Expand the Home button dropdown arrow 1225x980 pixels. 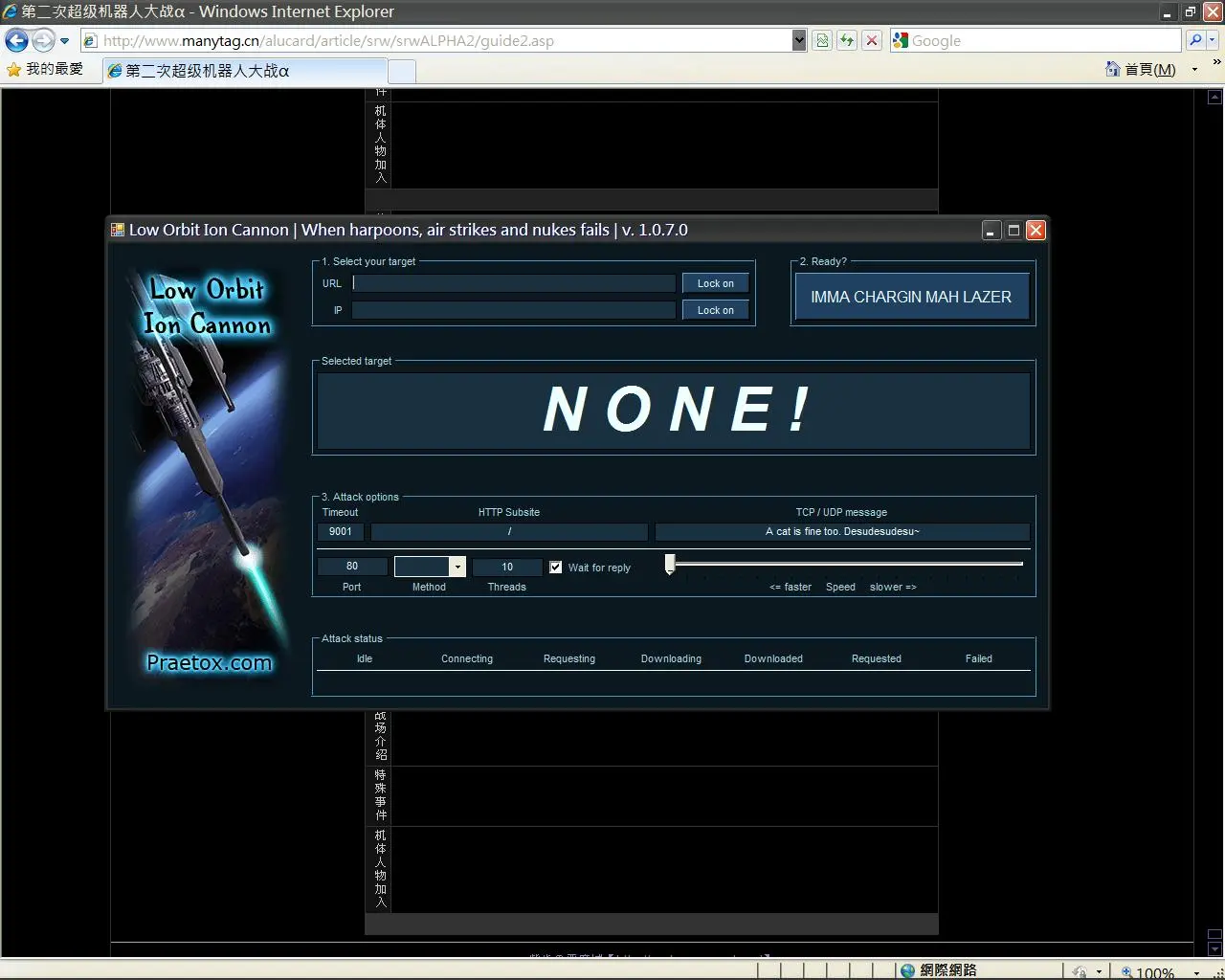coord(1194,70)
